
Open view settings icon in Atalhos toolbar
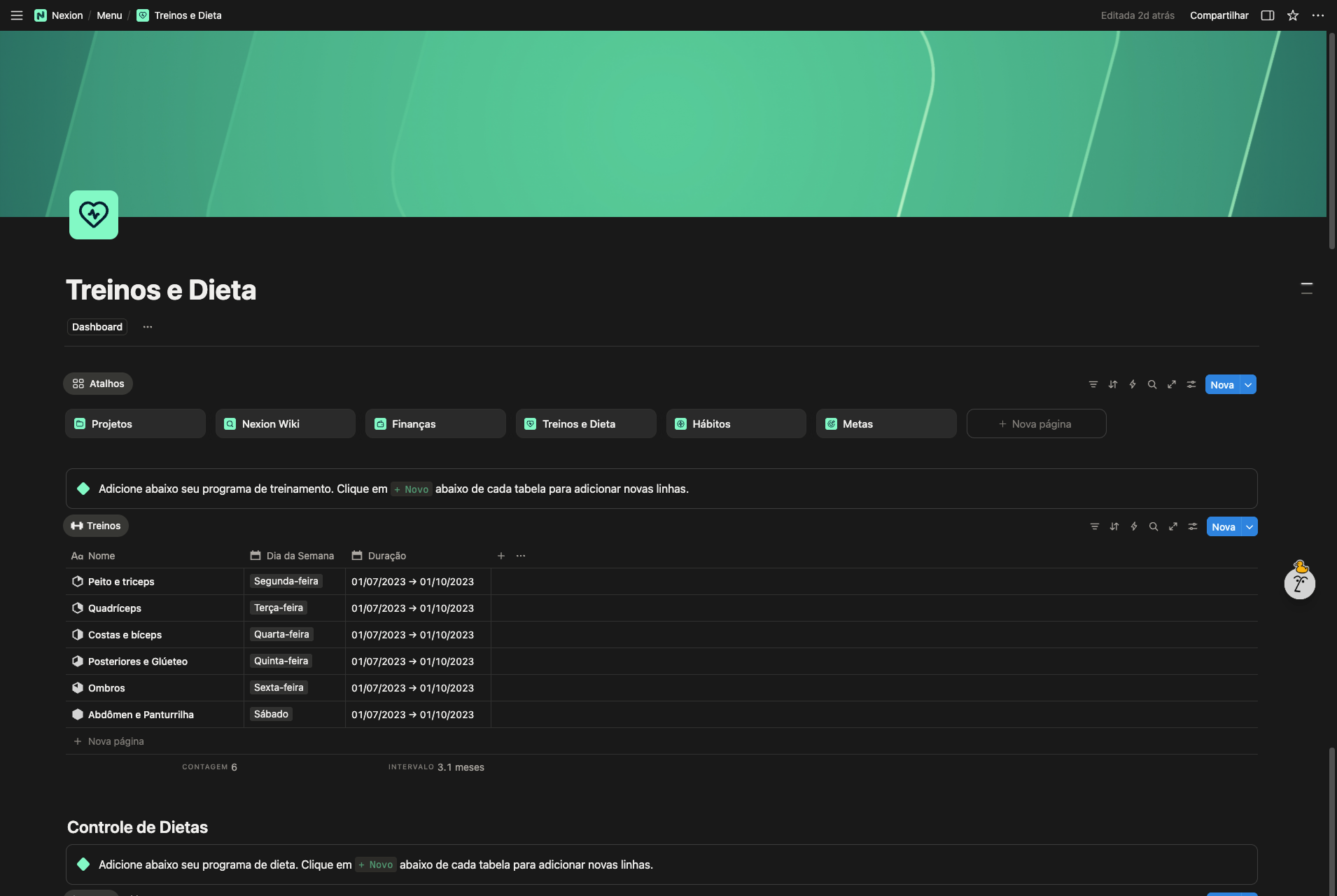pyautogui.click(x=1191, y=384)
